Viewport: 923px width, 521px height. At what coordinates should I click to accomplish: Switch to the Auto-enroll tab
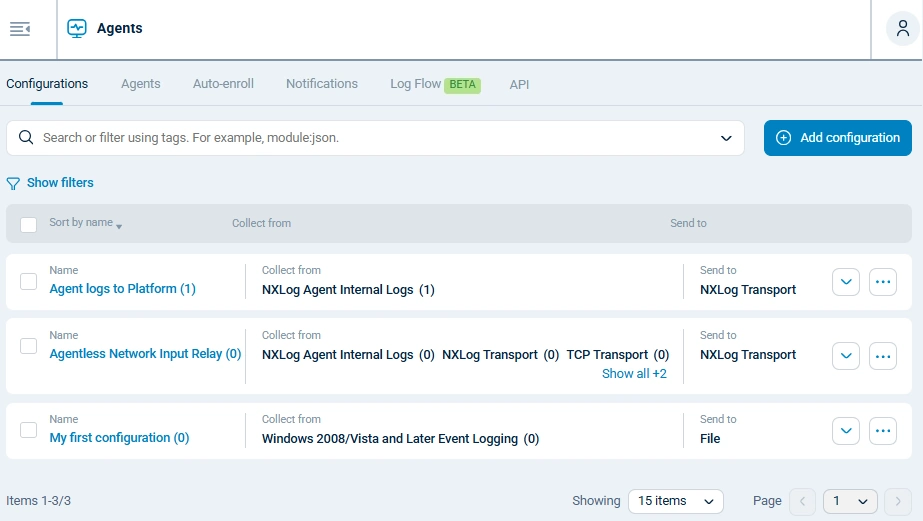(223, 84)
